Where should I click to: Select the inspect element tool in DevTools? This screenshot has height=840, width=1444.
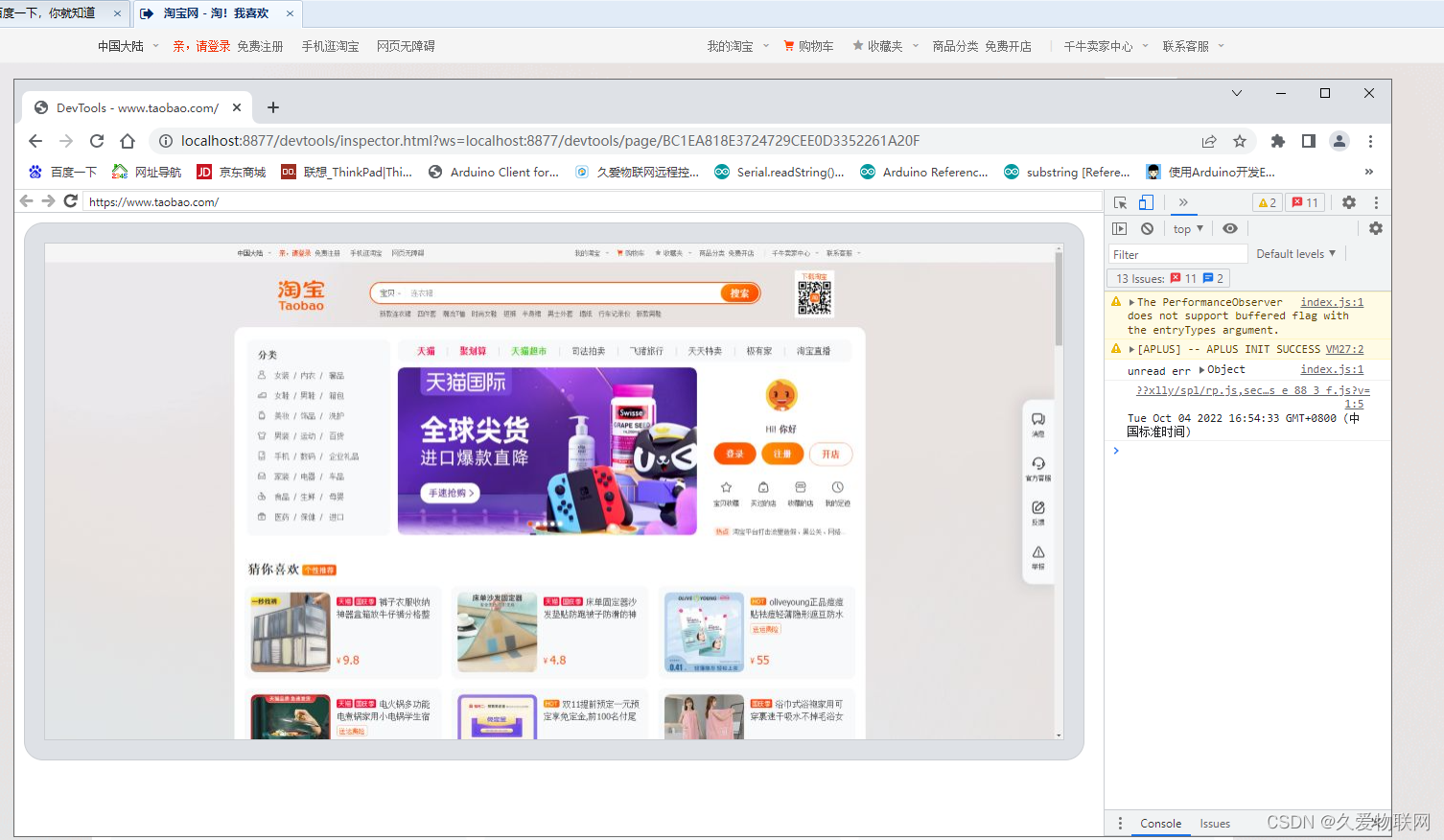(1122, 202)
